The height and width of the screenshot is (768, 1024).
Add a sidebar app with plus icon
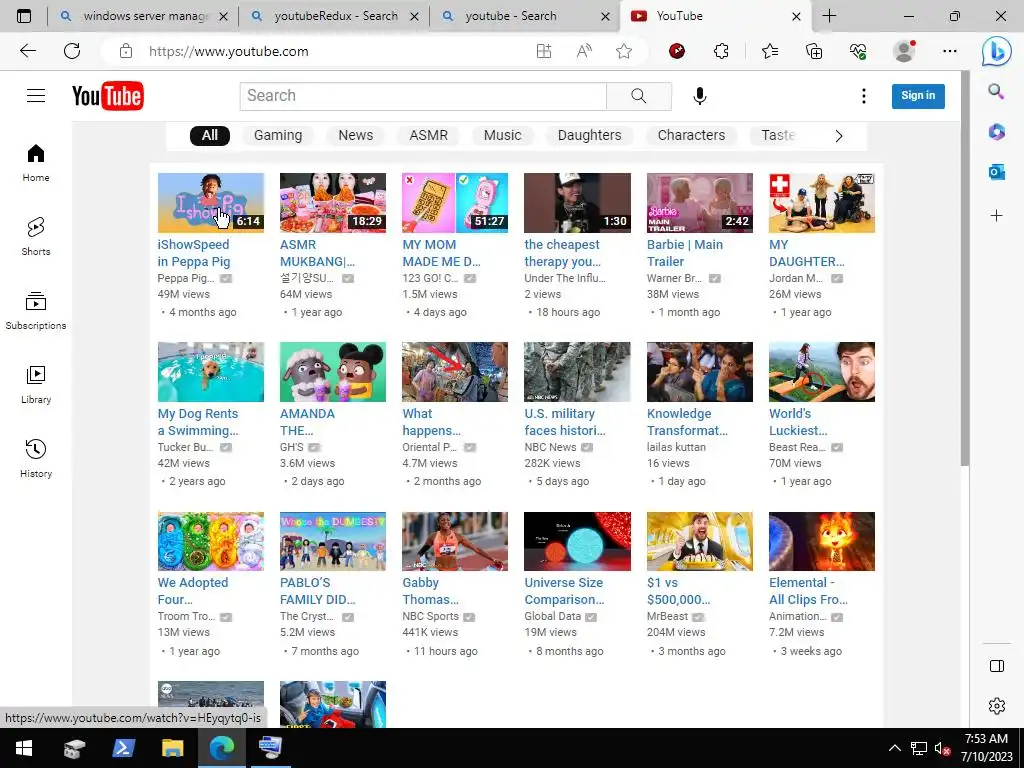(x=997, y=216)
